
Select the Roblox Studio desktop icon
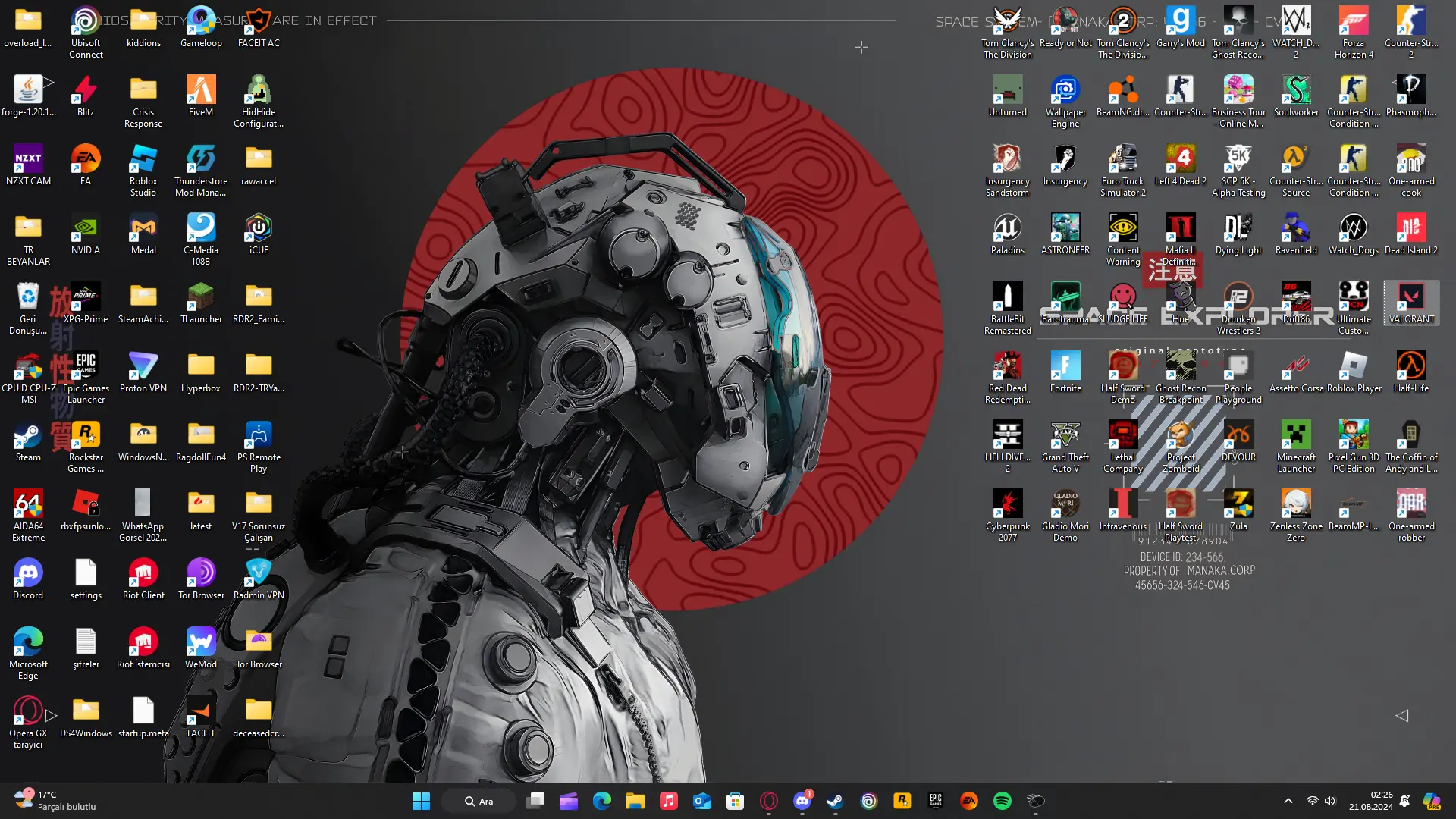tap(143, 170)
